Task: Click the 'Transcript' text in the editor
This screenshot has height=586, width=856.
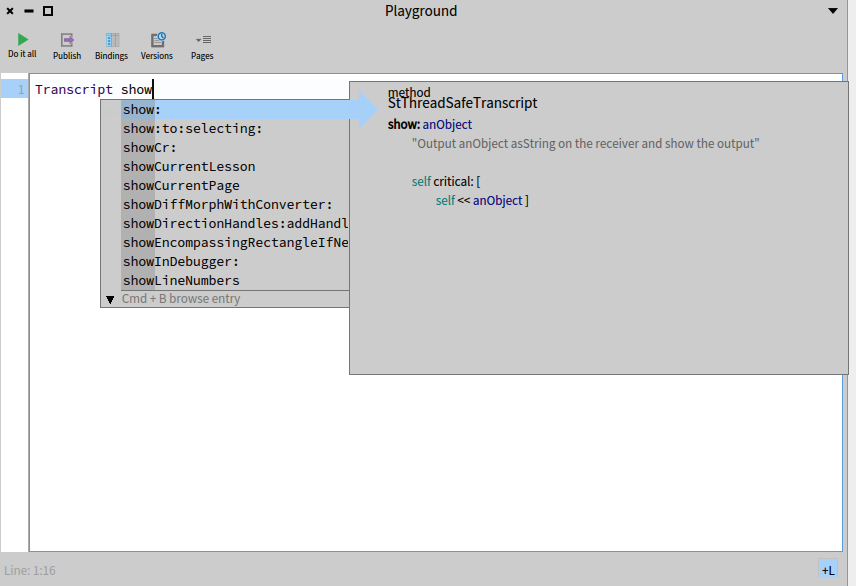Action: pyautogui.click(x=73, y=90)
